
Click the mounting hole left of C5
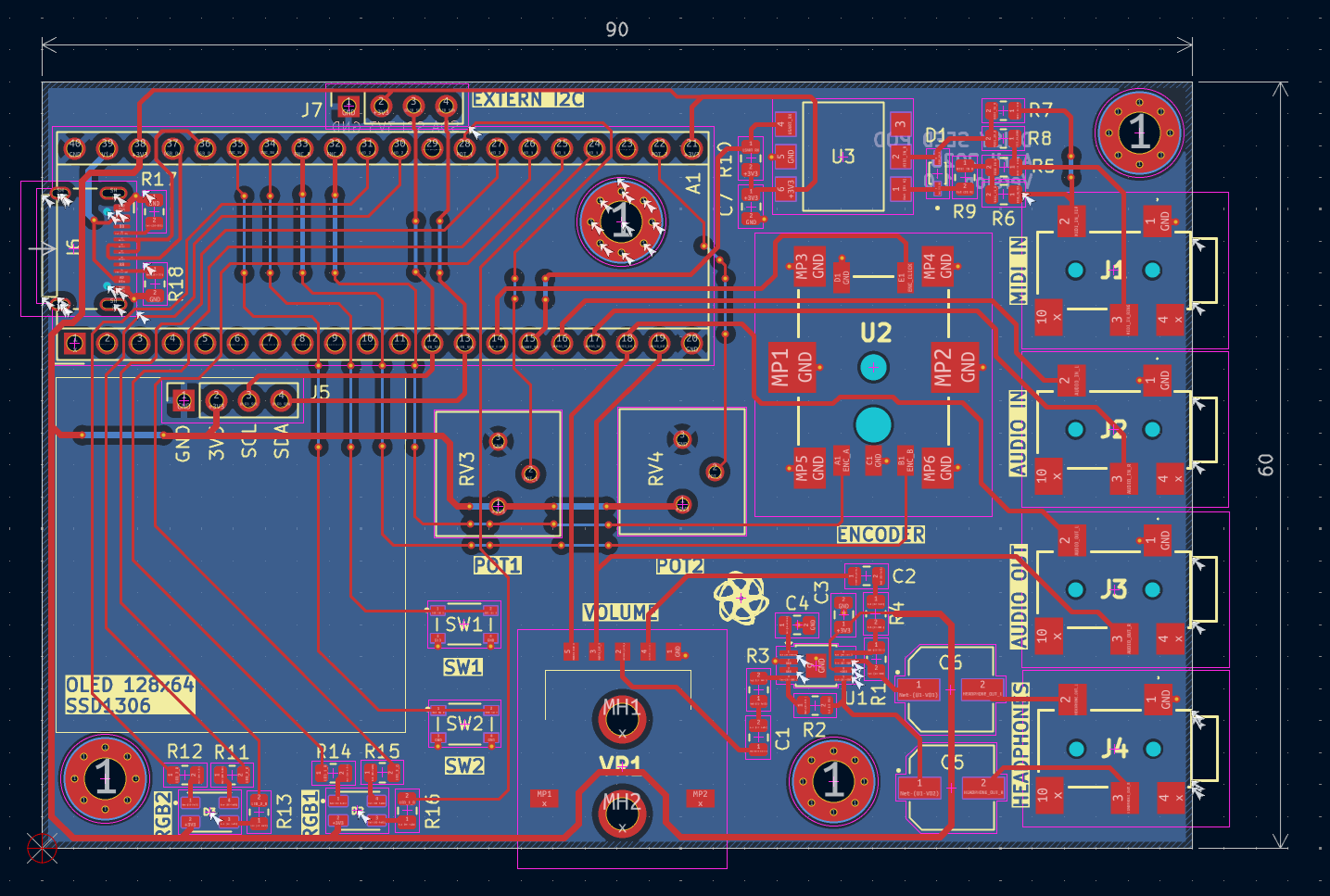tap(833, 780)
